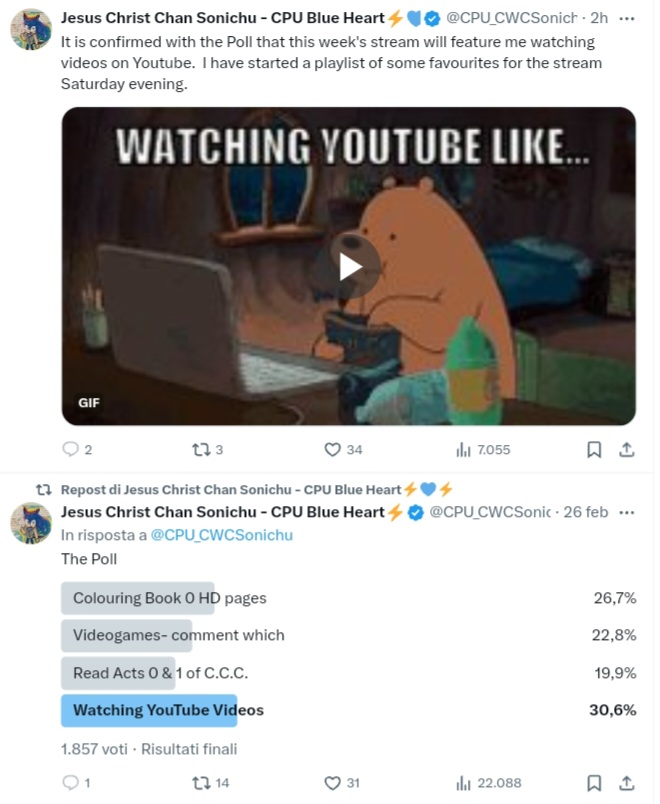Repost The Poll tweet with 14 reposts
Image resolution: width=660 pixels, height=804 pixels.
(x=210, y=783)
